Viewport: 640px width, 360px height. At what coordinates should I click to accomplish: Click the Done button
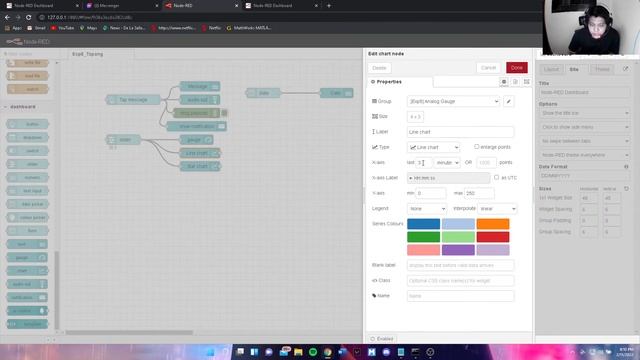[517, 68]
